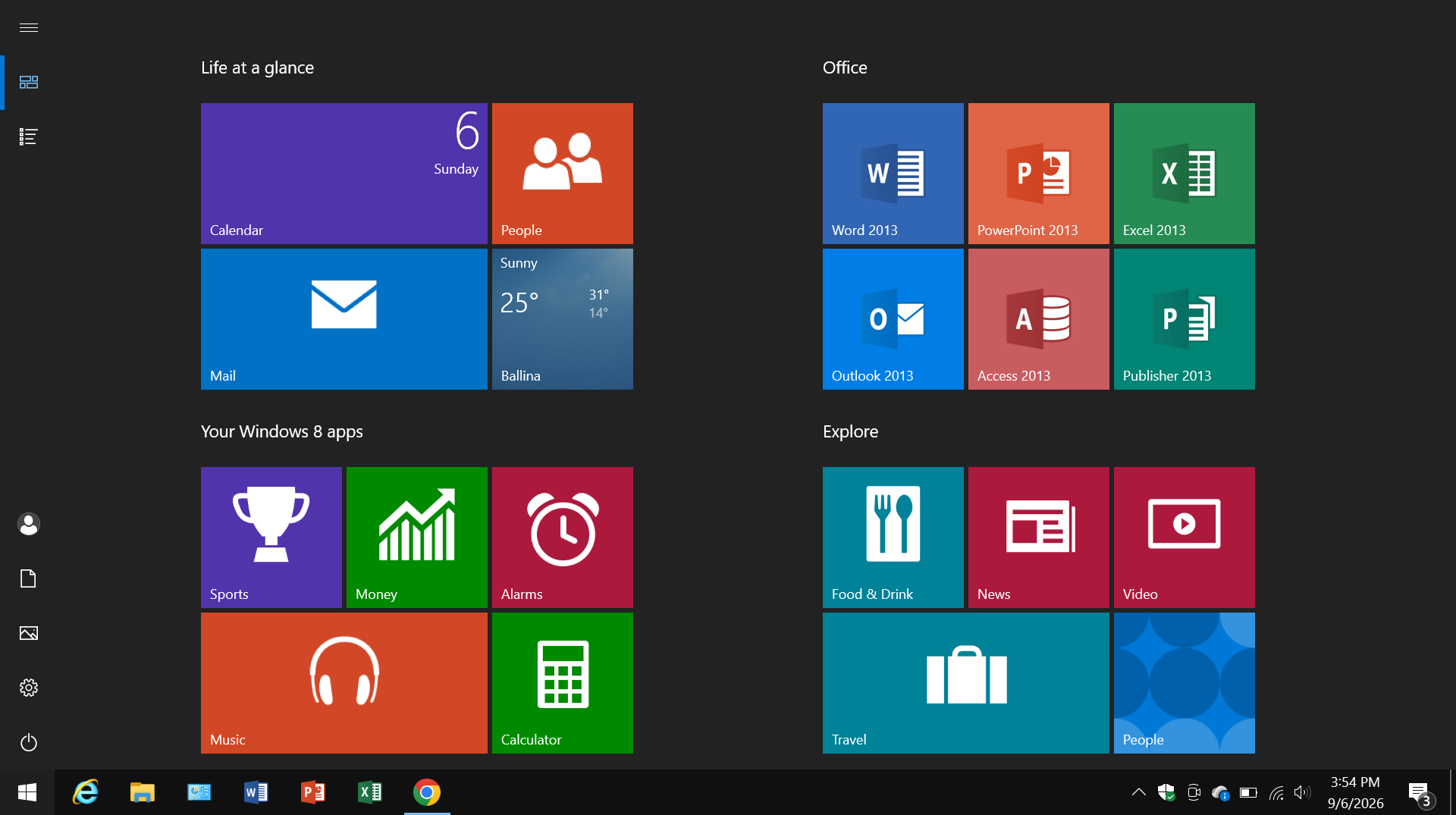Open Excel from the taskbar
The image size is (1456, 815).
370,792
